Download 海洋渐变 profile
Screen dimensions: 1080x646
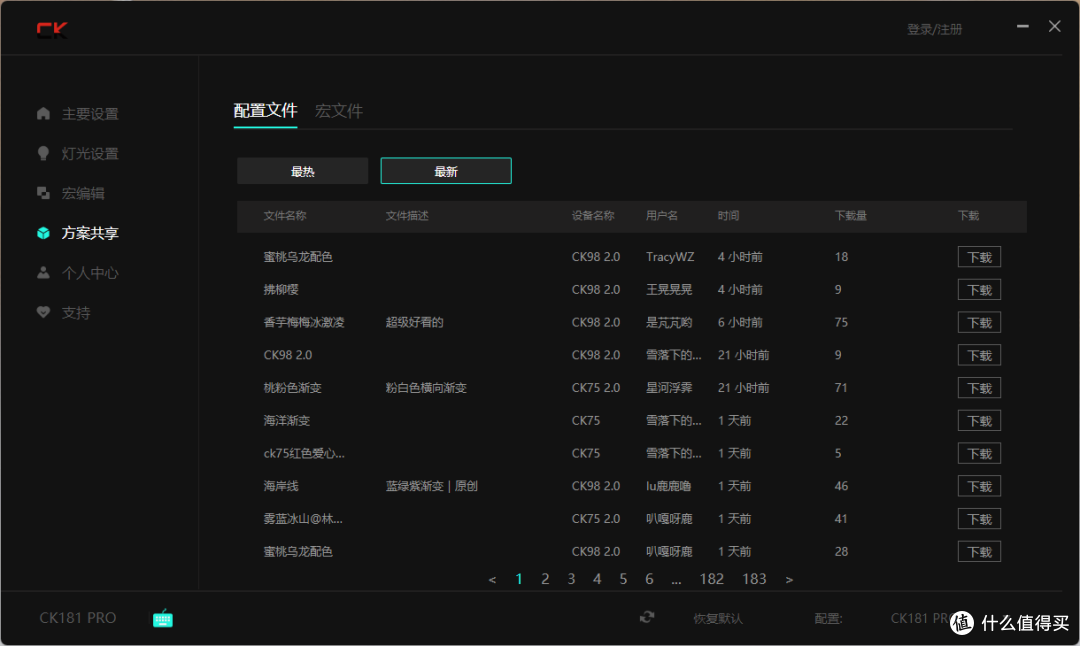click(x=979, y=421)
